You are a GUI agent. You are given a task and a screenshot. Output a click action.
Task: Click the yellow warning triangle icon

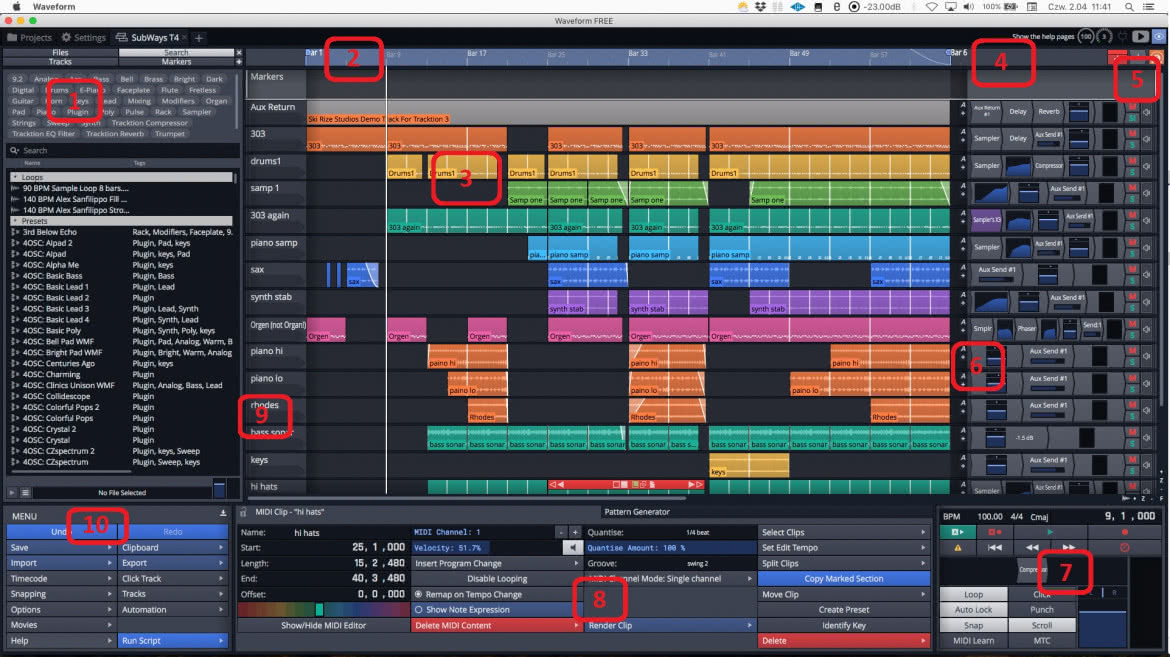(957, 547)
